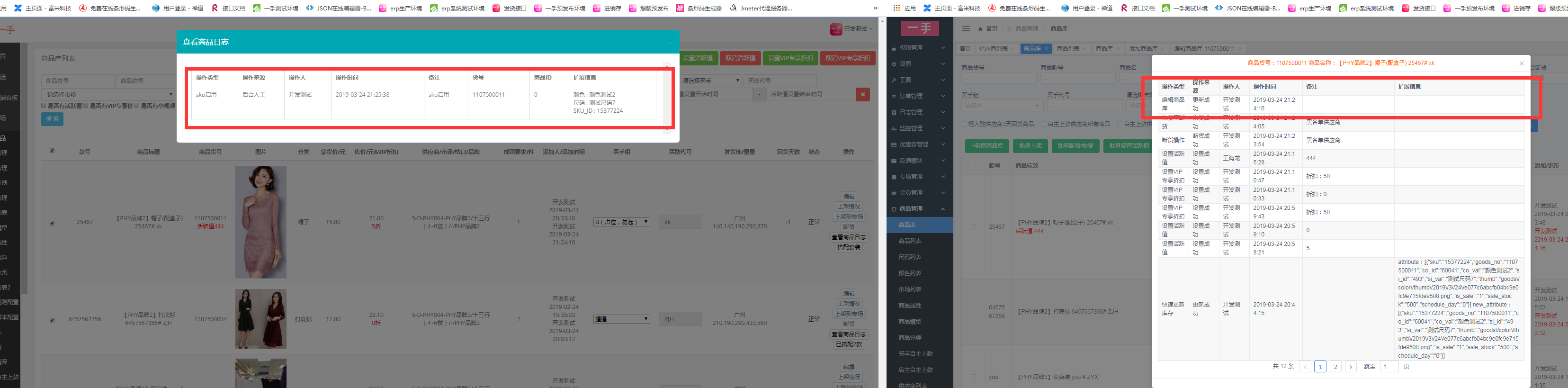Open 一手测试环境 bookmark in left browser
1568x388 pixels.
[x=275, y=9]
